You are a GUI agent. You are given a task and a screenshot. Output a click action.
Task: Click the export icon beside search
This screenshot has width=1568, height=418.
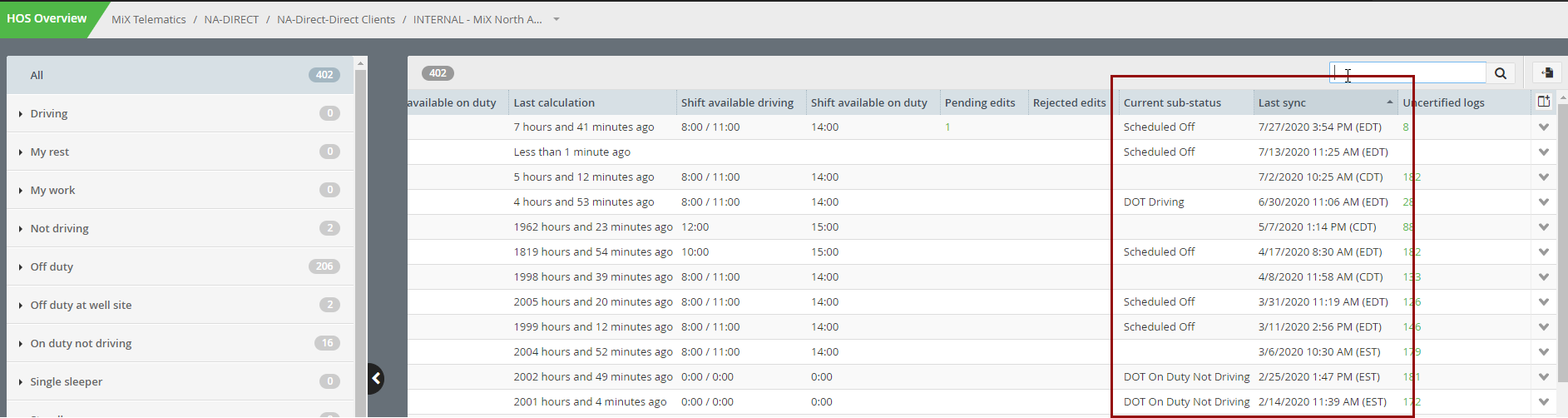(1547, 73)
